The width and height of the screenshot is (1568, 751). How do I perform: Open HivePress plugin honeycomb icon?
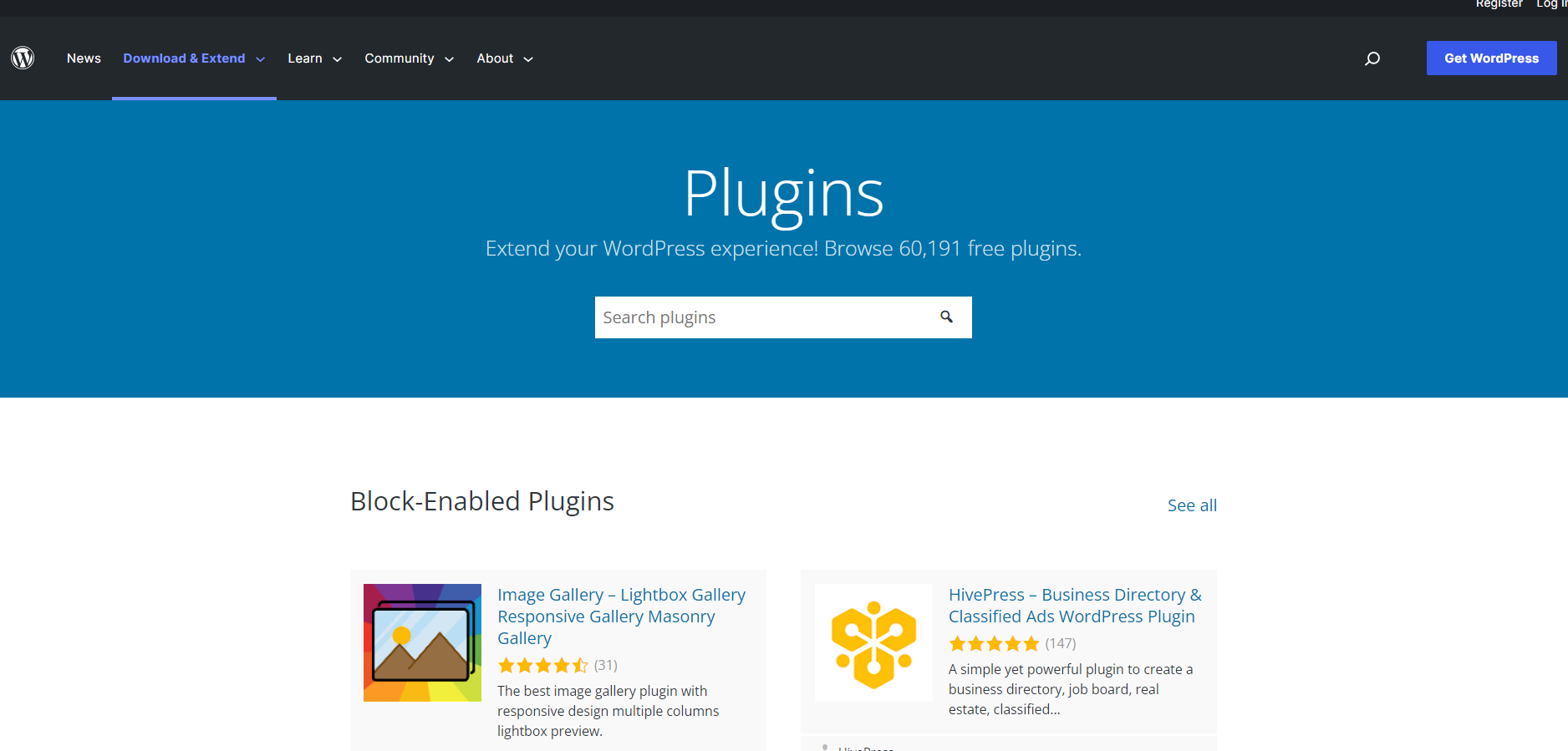tap(873, 642)
